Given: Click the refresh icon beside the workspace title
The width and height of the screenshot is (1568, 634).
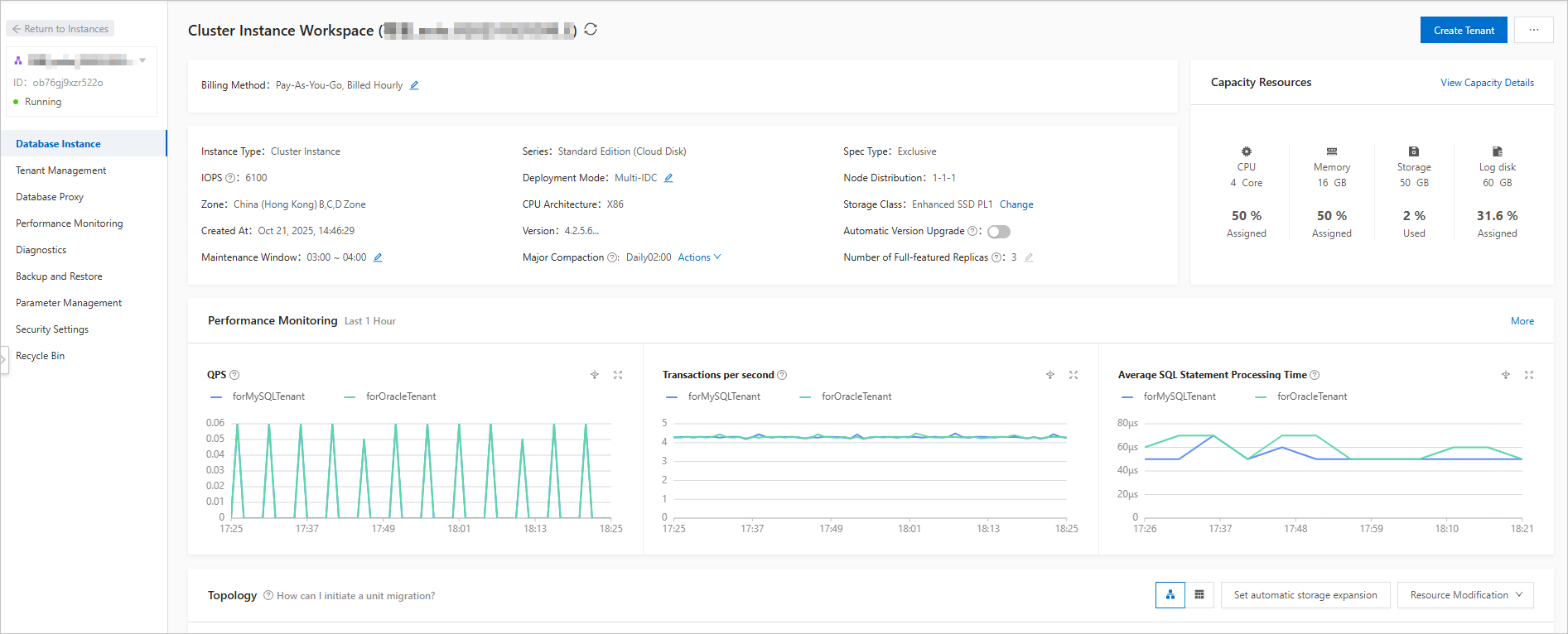Looking at the screenshot, I should 591,29.
